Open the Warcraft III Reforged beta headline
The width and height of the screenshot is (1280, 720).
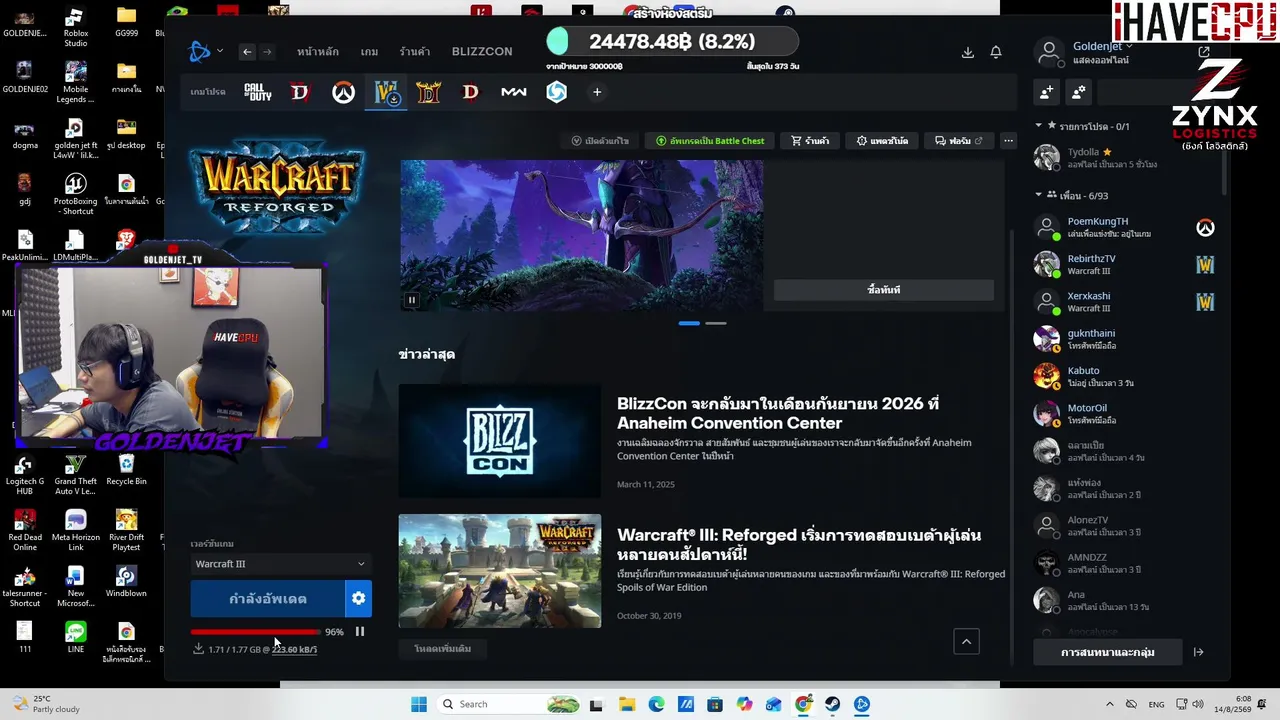point(799,545)
